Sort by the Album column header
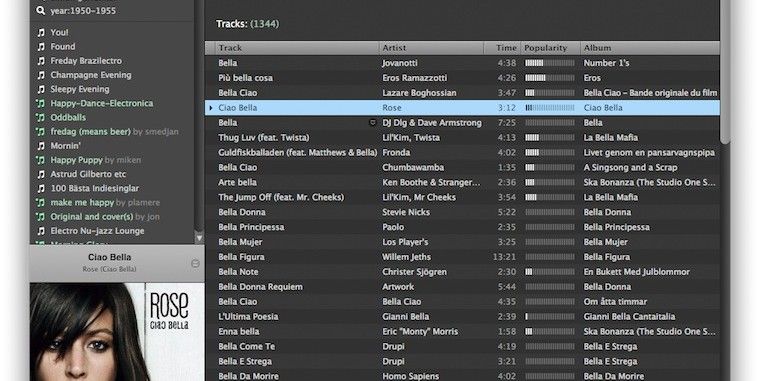Viewport: 760px width, 381px height. click(x=650, y=48)
